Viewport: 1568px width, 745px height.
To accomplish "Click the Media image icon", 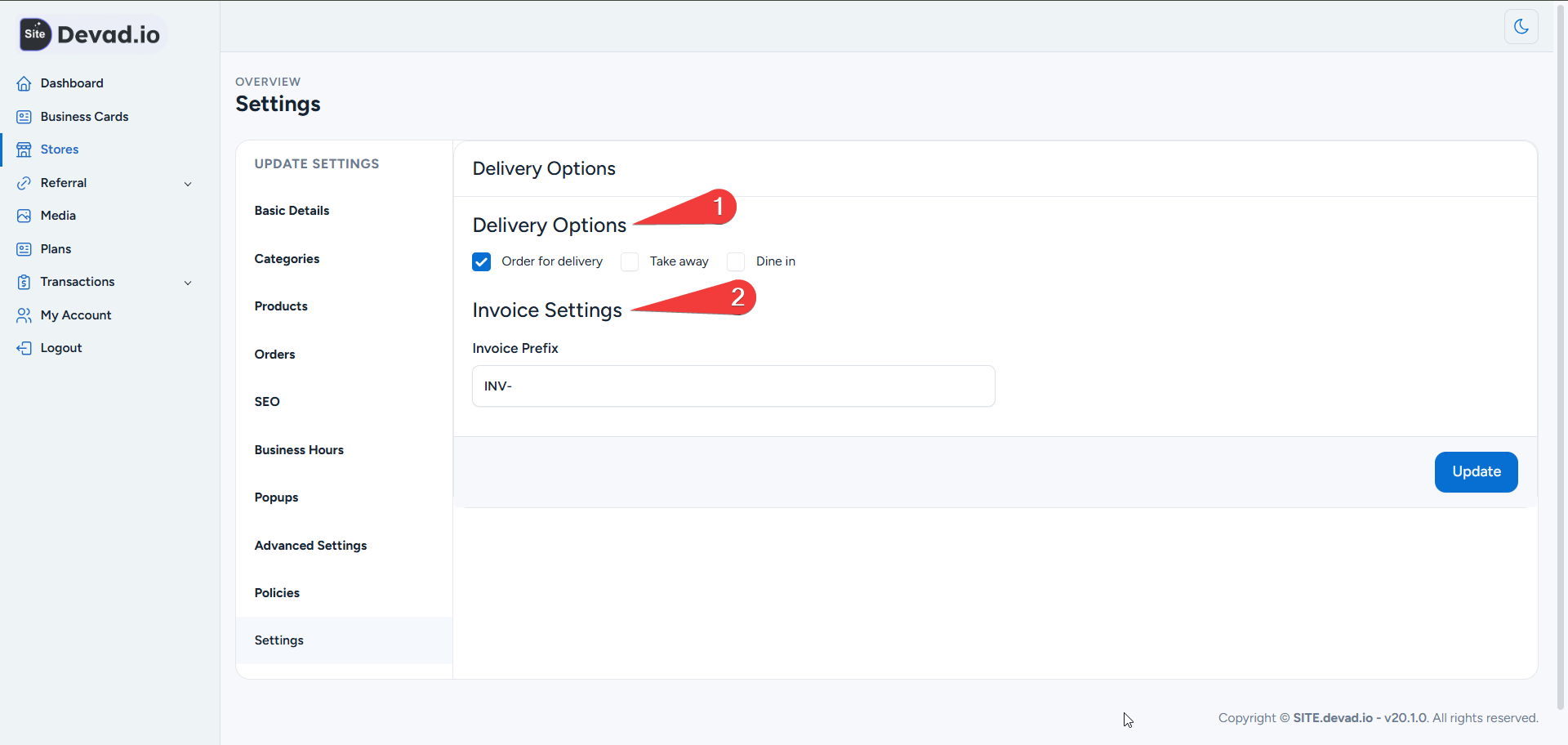I will pos(24,216).
